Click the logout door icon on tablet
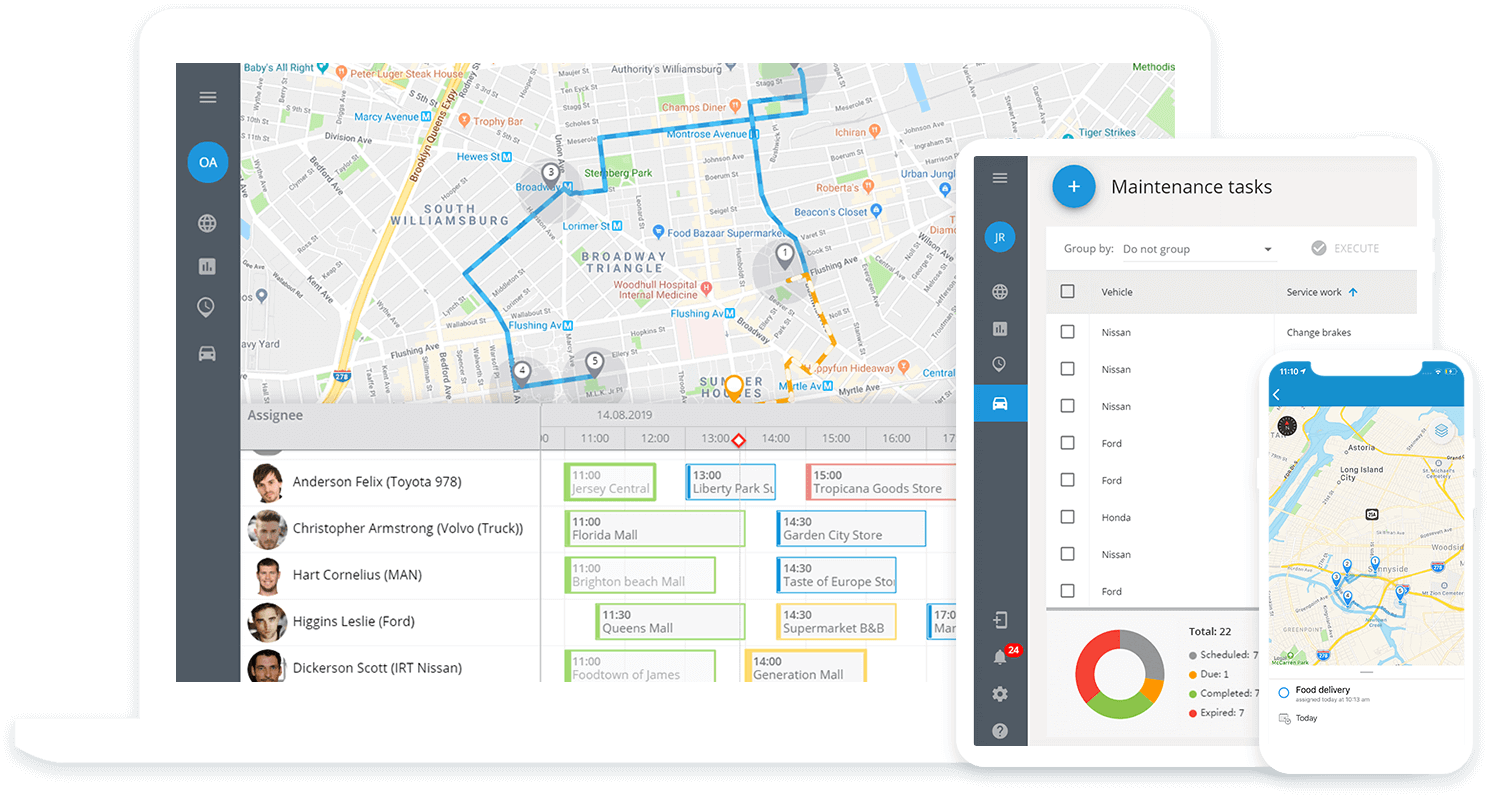The width and height of the screenshot is (1490, 797). 1000,621
